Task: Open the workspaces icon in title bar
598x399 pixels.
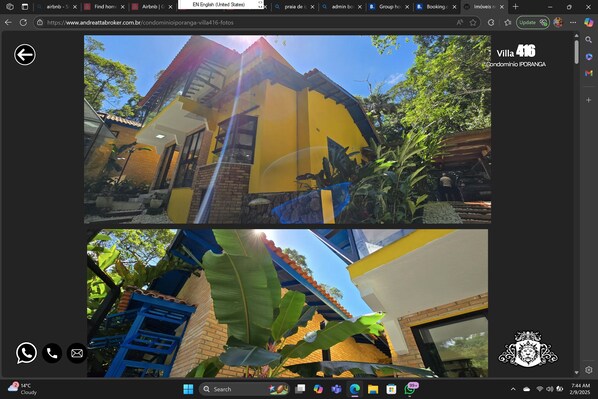Action: click(10, 6)
